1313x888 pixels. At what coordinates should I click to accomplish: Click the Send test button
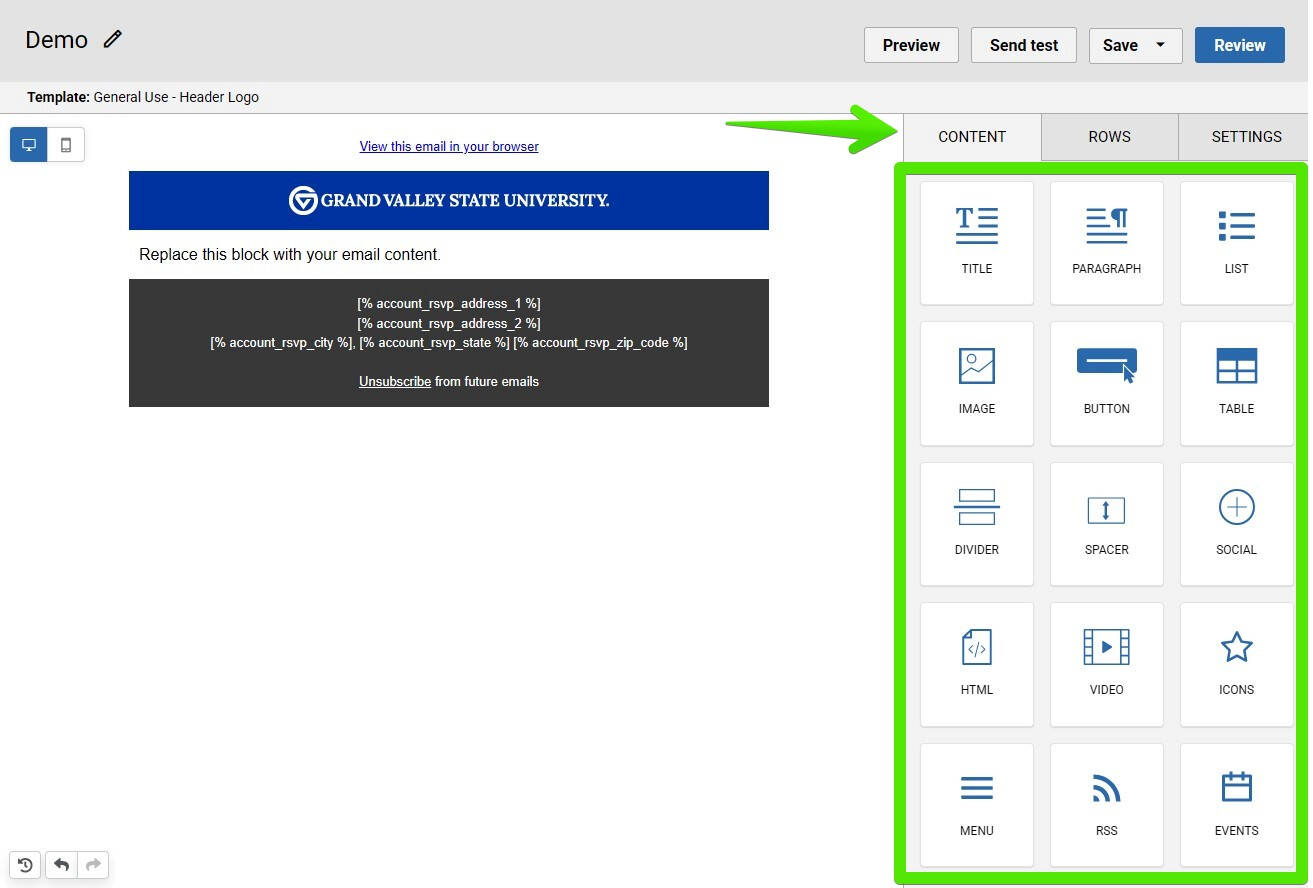click(x=1023, y=45)
